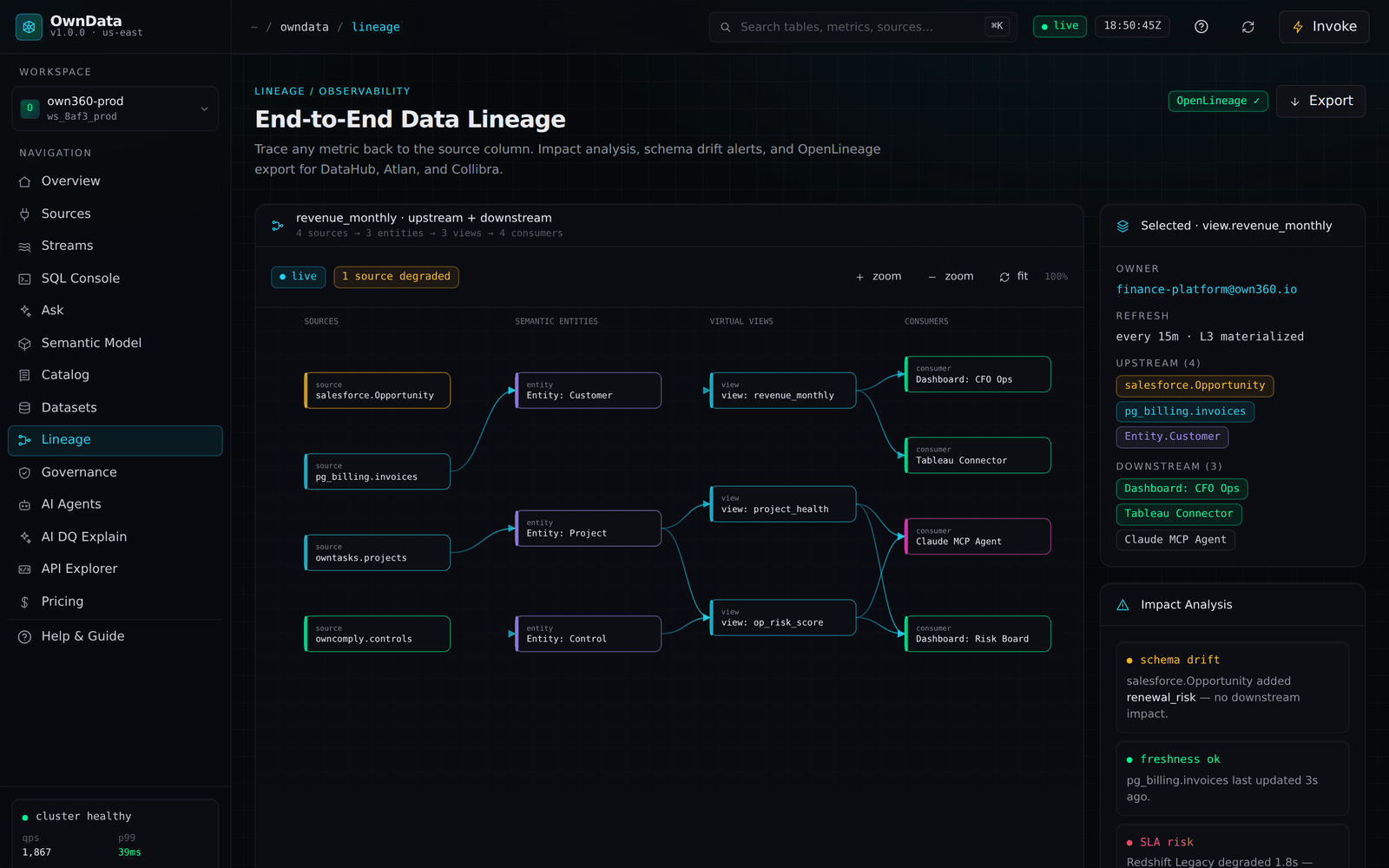Viewport: 1389px width, 868px height.
Task: Click the API Explorer icon
Action: [24, 569]
